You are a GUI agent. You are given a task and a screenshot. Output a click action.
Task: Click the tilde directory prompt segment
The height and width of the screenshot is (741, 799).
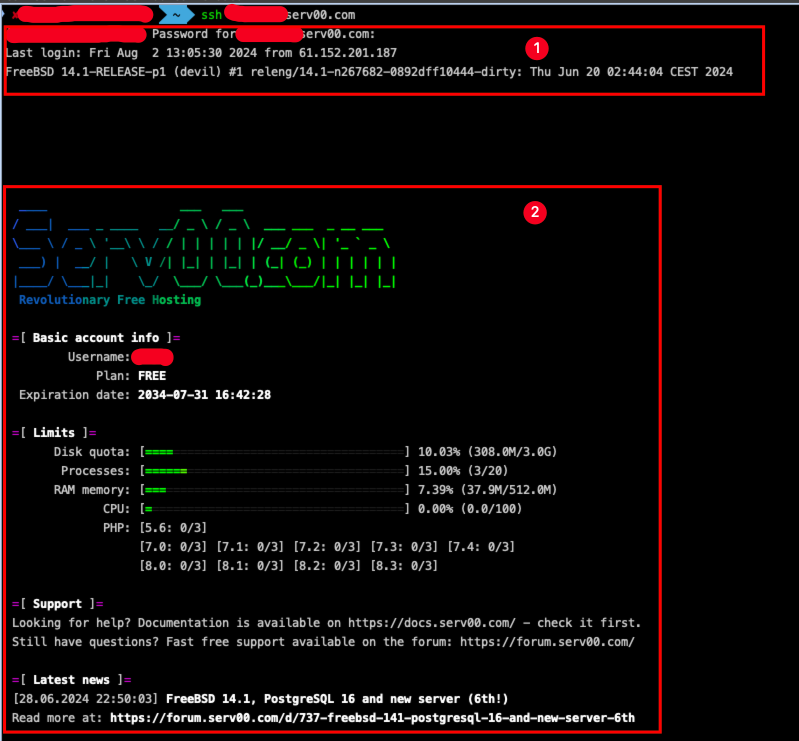(176, 15)
